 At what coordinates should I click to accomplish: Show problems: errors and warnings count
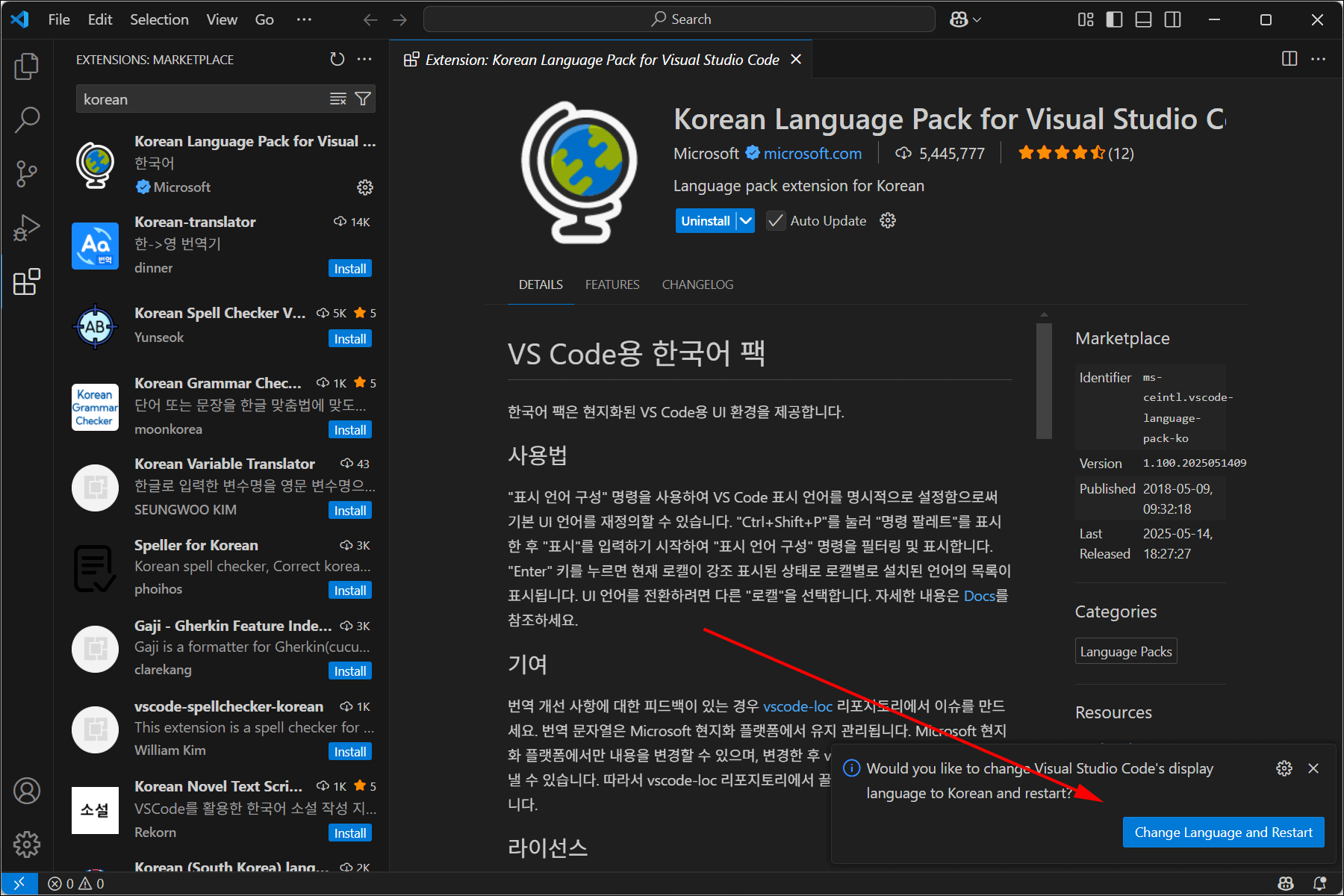point(76,883)
